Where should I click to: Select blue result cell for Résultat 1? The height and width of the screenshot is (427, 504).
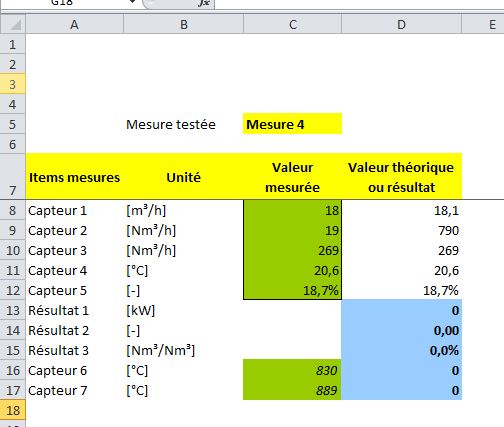pos(402,310)
